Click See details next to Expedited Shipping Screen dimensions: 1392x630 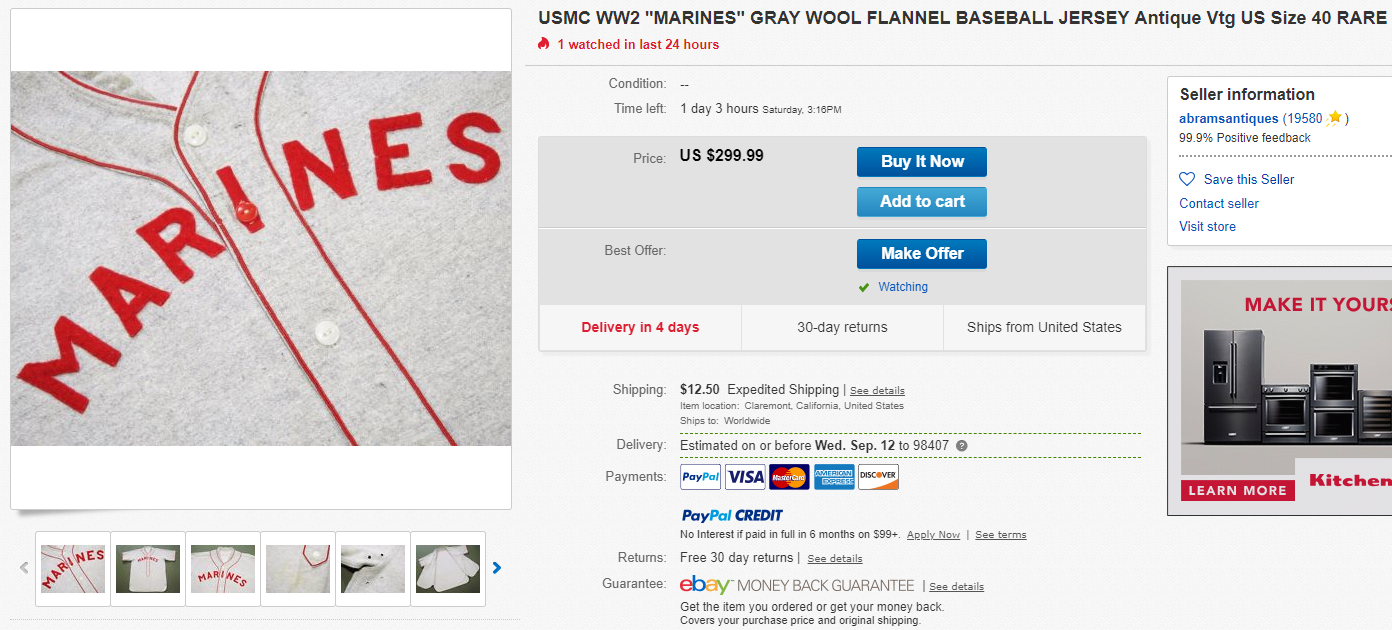click(877, 391)
